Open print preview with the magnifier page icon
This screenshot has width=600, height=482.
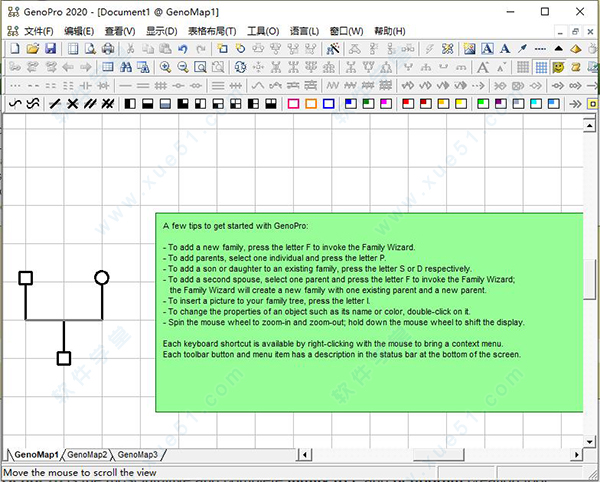pos(90,49)
